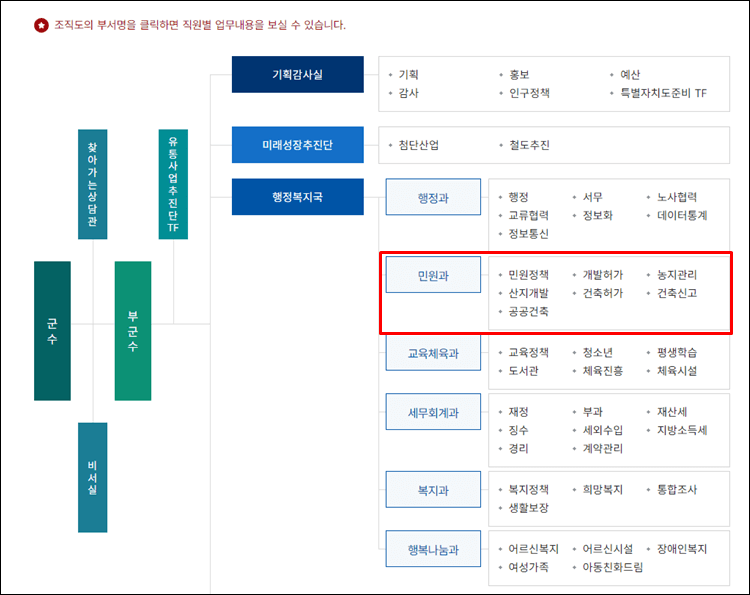Image resolution: width=750 pixels, height=595 pixels.
Task: Click the 노사협력 team item
Action: tap(677, 197)
